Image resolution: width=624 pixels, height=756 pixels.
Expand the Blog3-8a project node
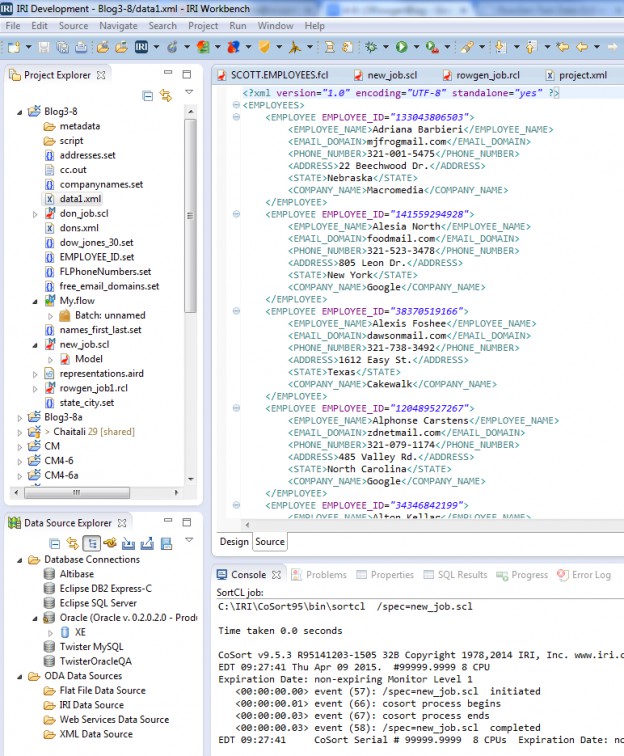pos(20,418)
